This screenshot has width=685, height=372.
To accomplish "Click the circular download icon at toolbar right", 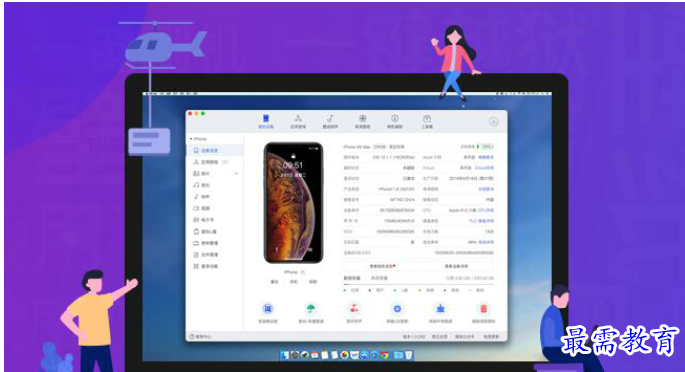I will coord(494,121).
